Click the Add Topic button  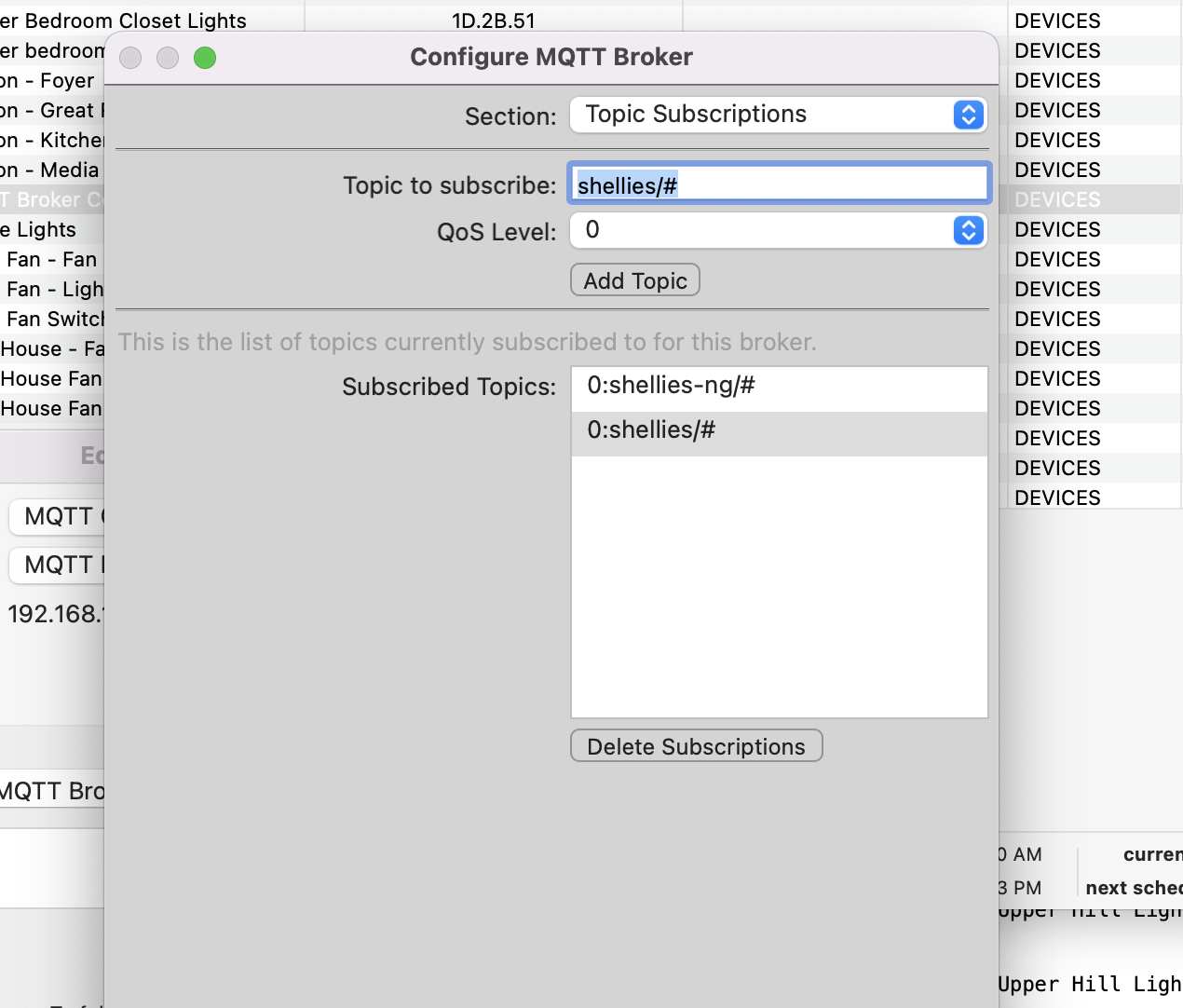click(635, 280)
